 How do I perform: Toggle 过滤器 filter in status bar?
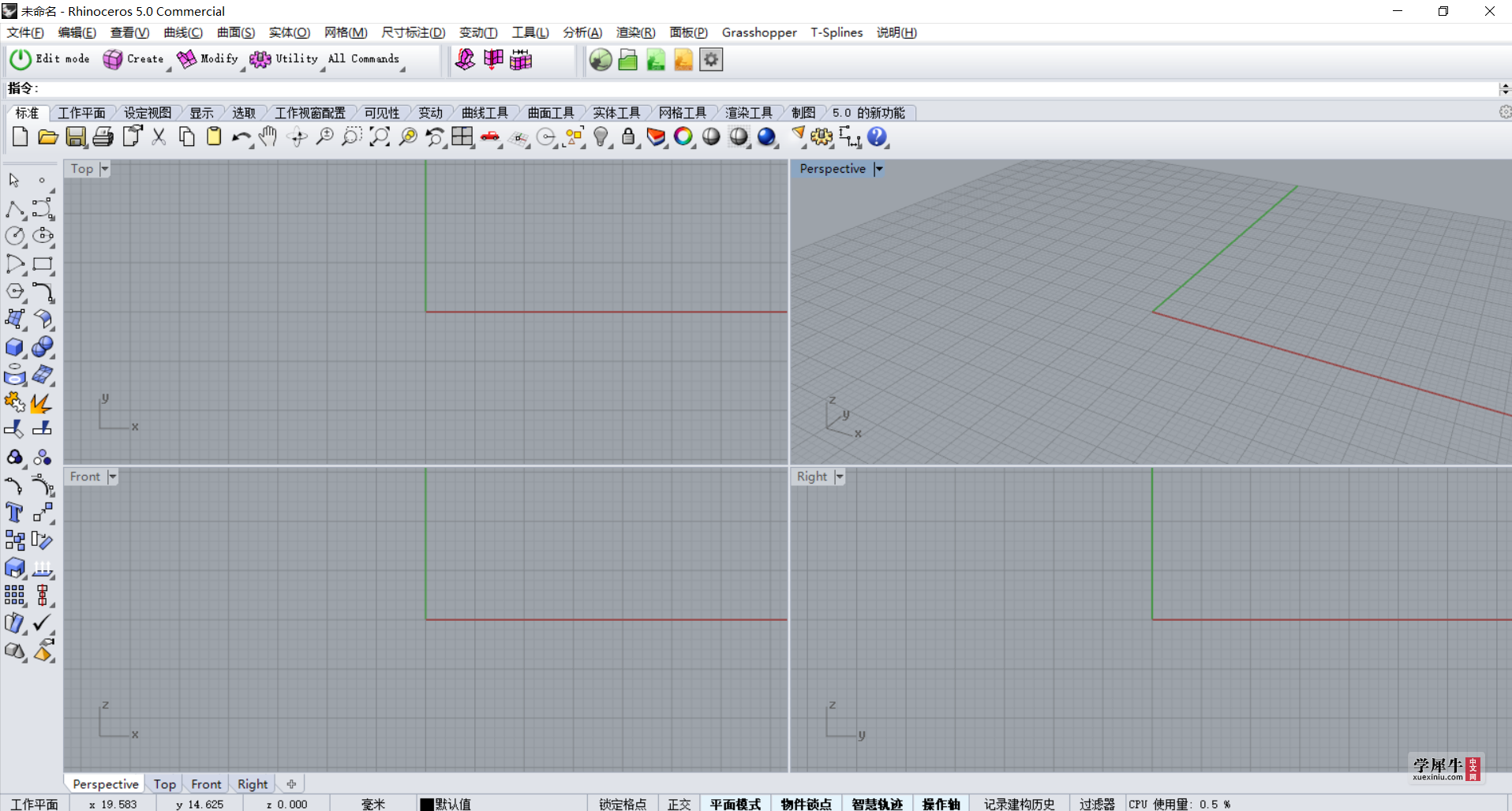[1097, 804]
